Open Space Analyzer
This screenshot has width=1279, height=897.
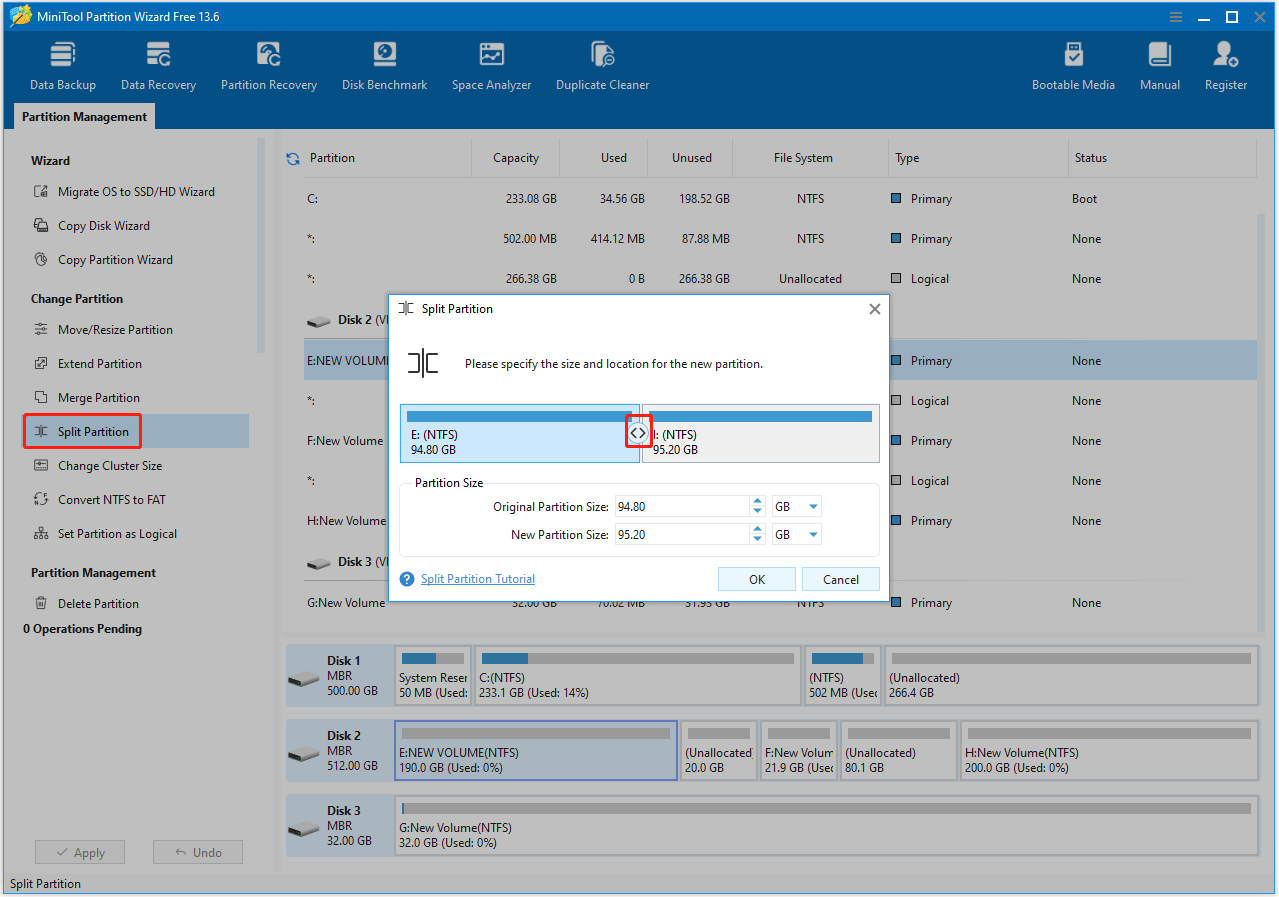[491, 66]
